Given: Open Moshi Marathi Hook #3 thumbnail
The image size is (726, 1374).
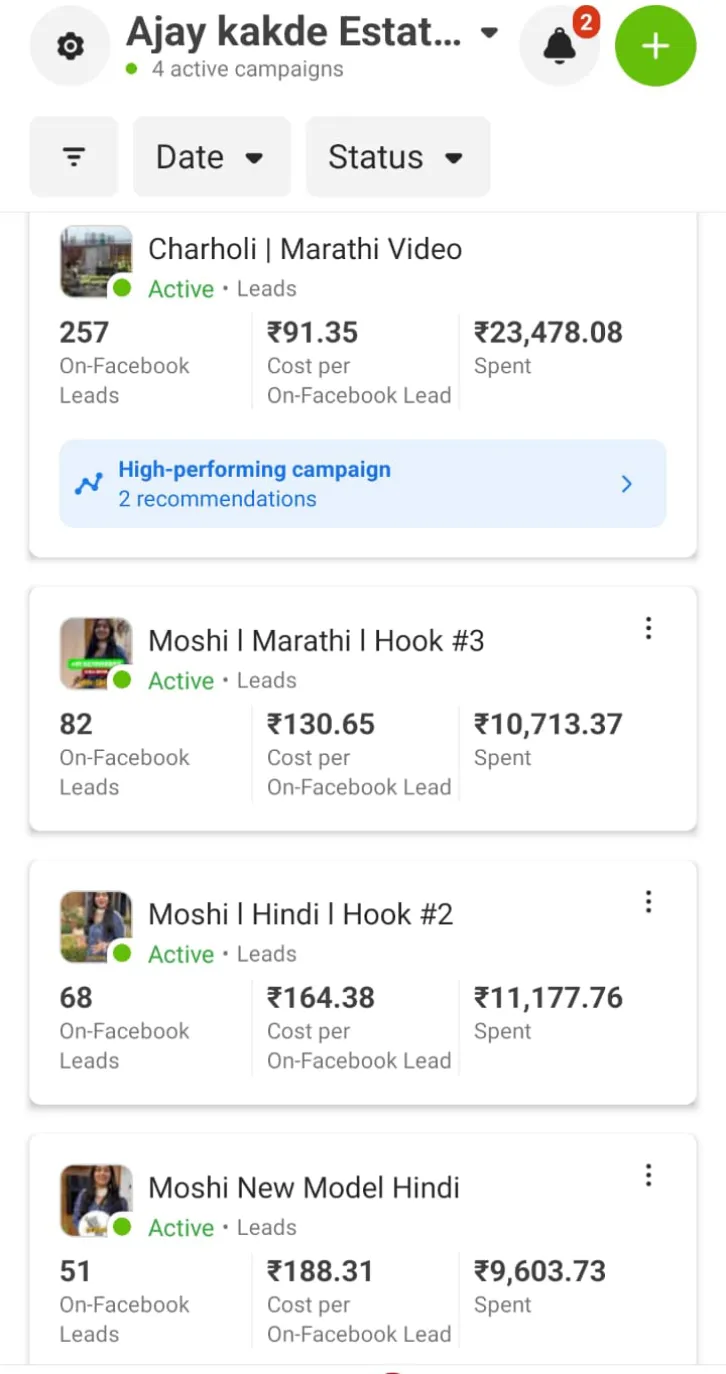Looking at the screenshot, I should point(96,653).
